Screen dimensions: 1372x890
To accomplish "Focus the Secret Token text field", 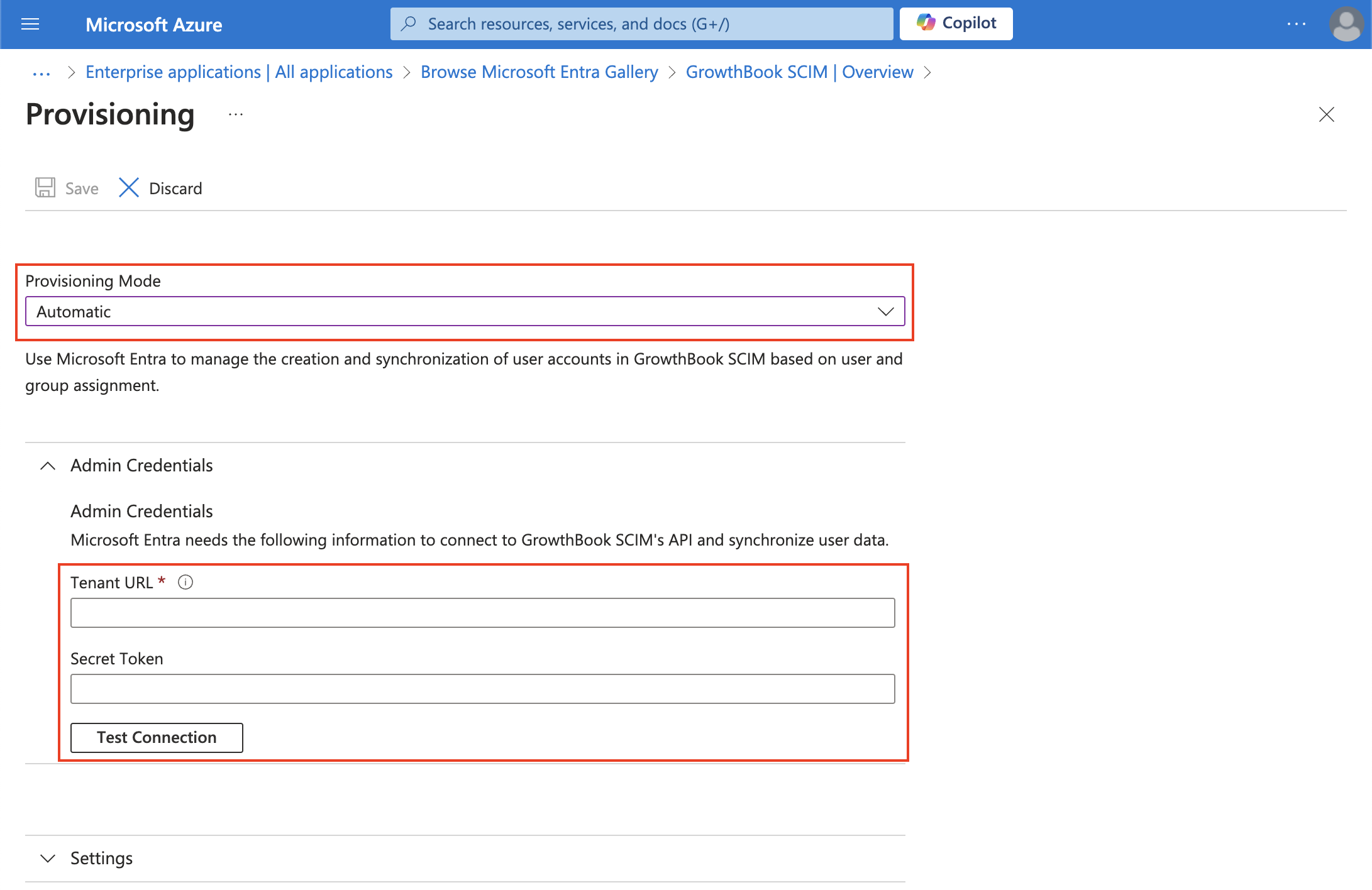I will (x=482, y=689).
